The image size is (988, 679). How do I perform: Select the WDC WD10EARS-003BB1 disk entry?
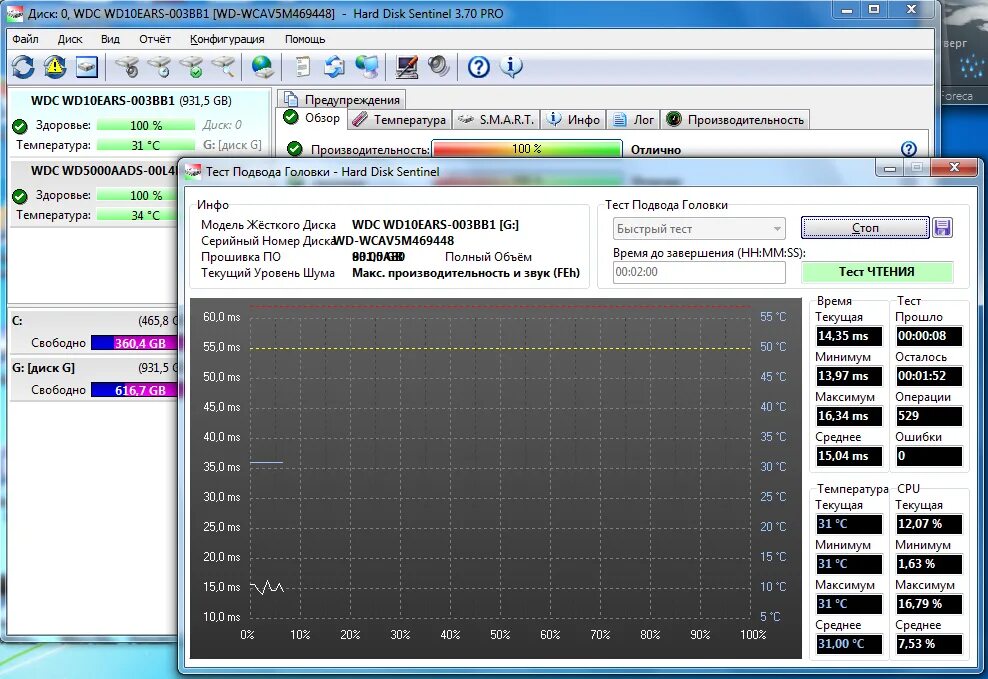(x=139, y=123)
